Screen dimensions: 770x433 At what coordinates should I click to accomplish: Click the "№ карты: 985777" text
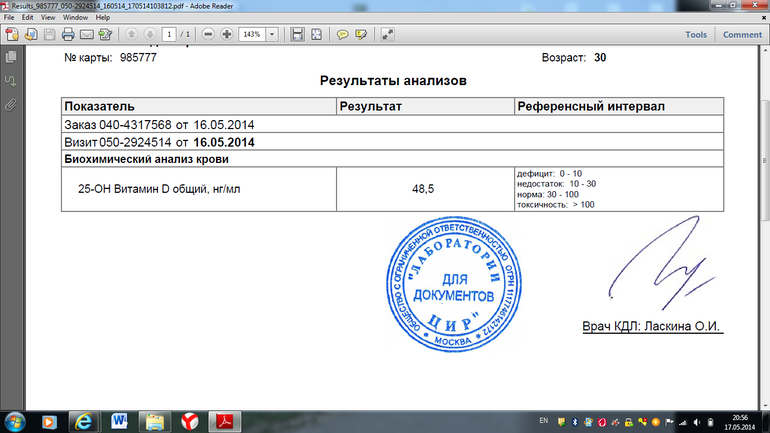(x=110, y=57)
